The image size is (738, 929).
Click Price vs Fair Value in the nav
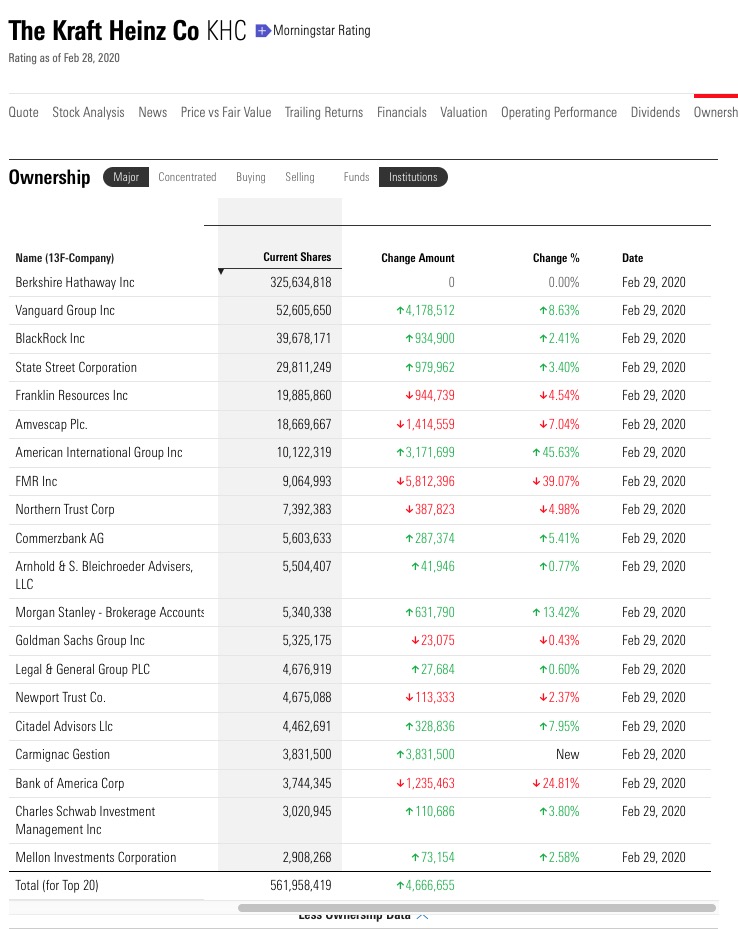coord(226,112)
